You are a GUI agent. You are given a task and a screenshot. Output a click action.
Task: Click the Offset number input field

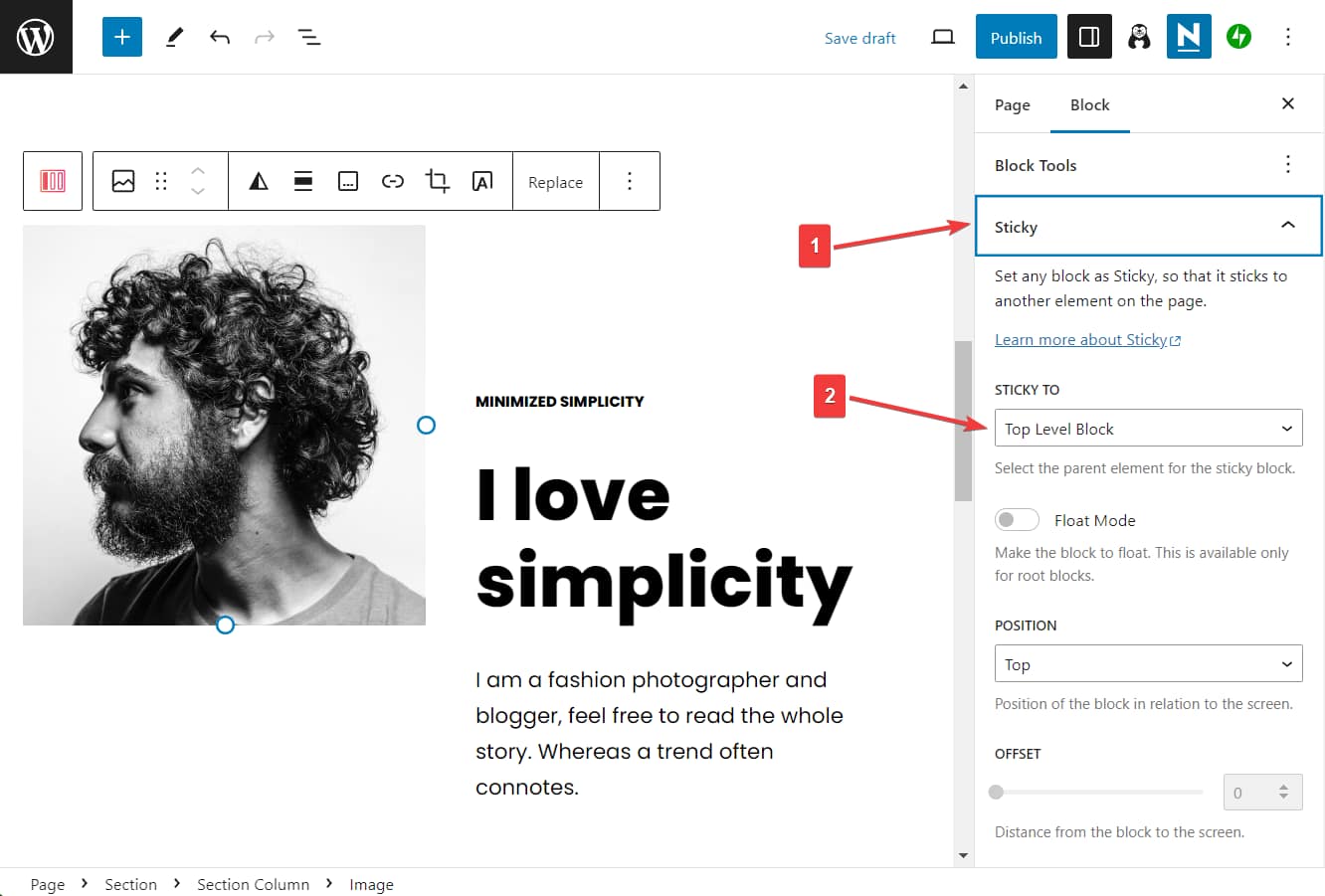pyautogui.click(x=1251, y=793)
